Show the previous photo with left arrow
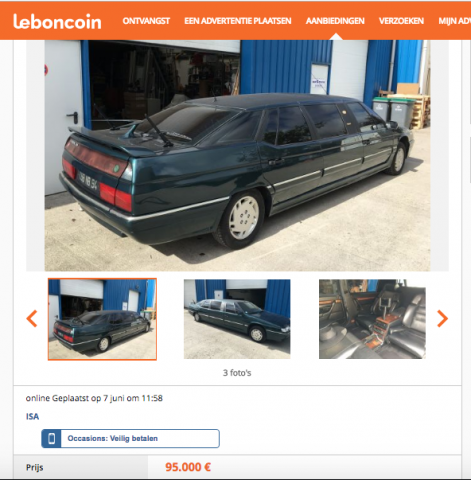 click(32, 319)
